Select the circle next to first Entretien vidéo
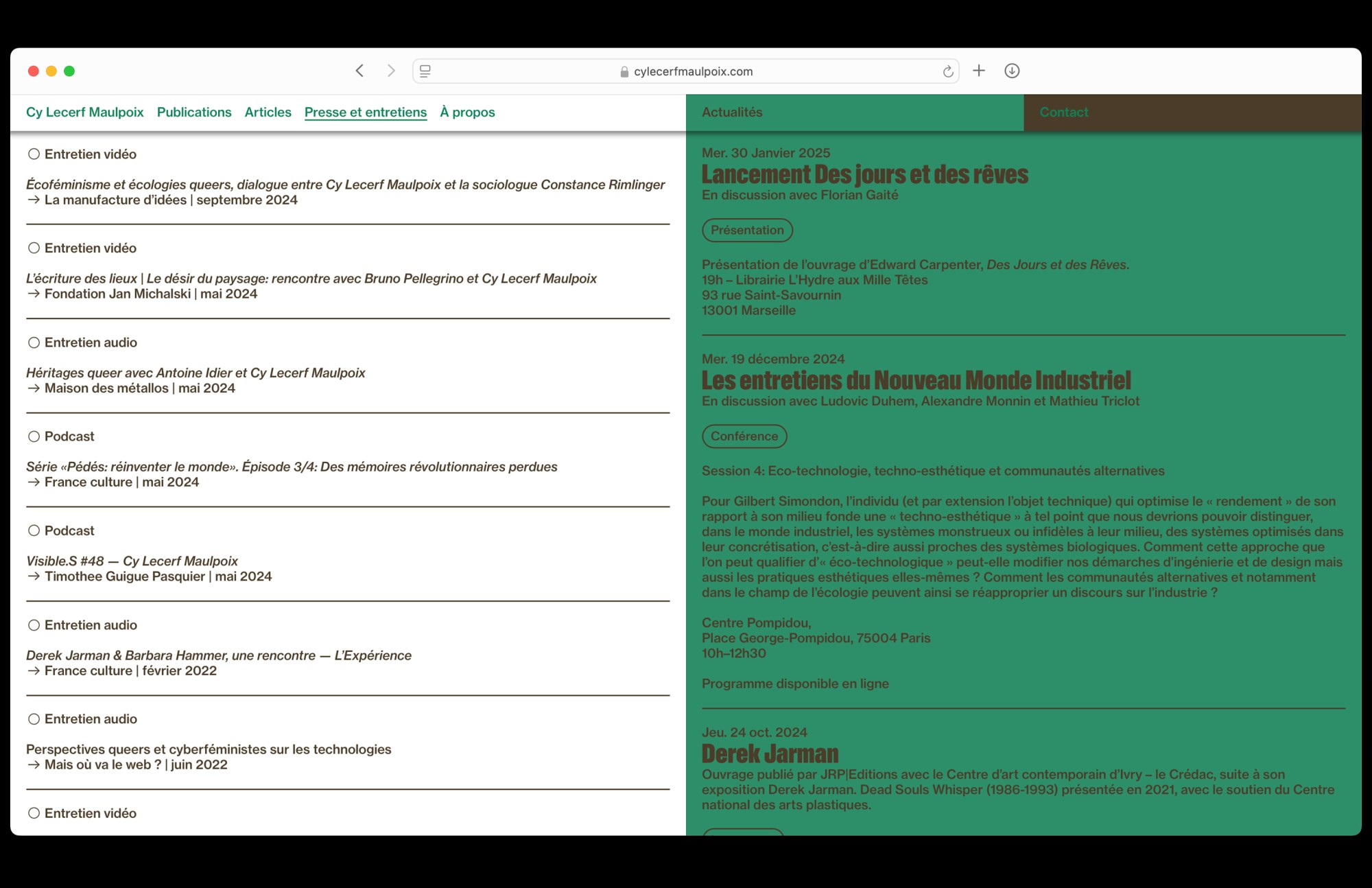The width and height of the screenshot is (1372, 888). [x=34, y=154]
